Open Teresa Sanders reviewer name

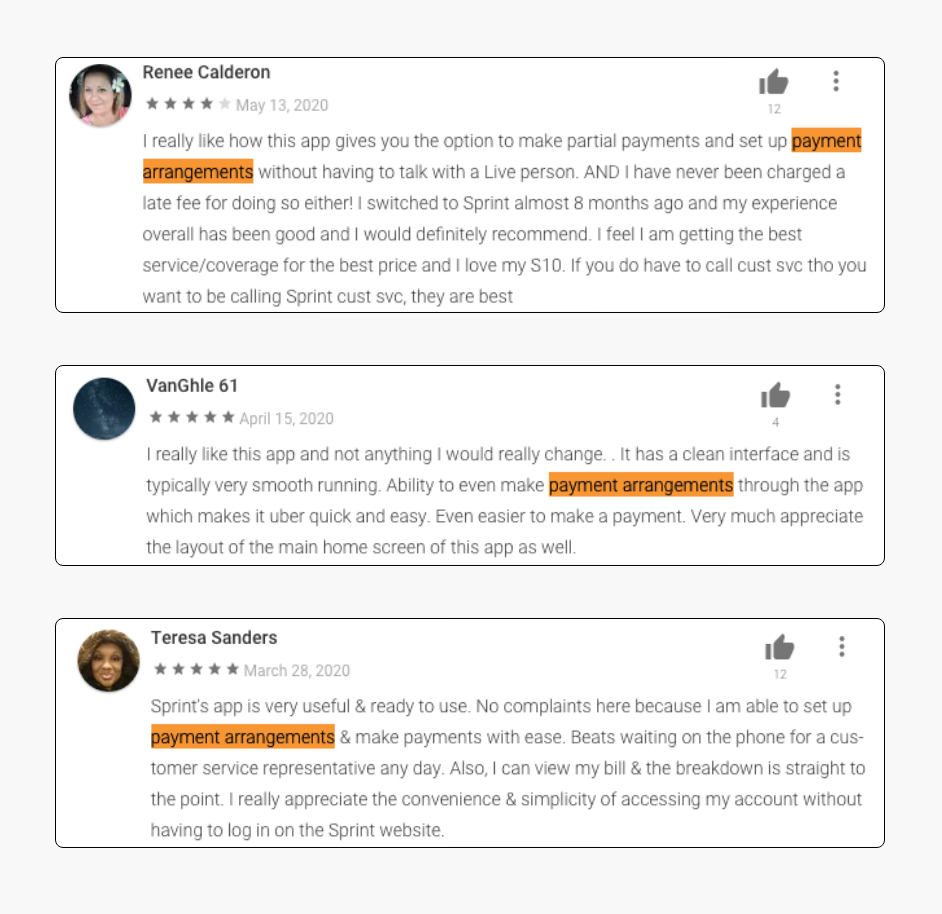coord(214,638)
